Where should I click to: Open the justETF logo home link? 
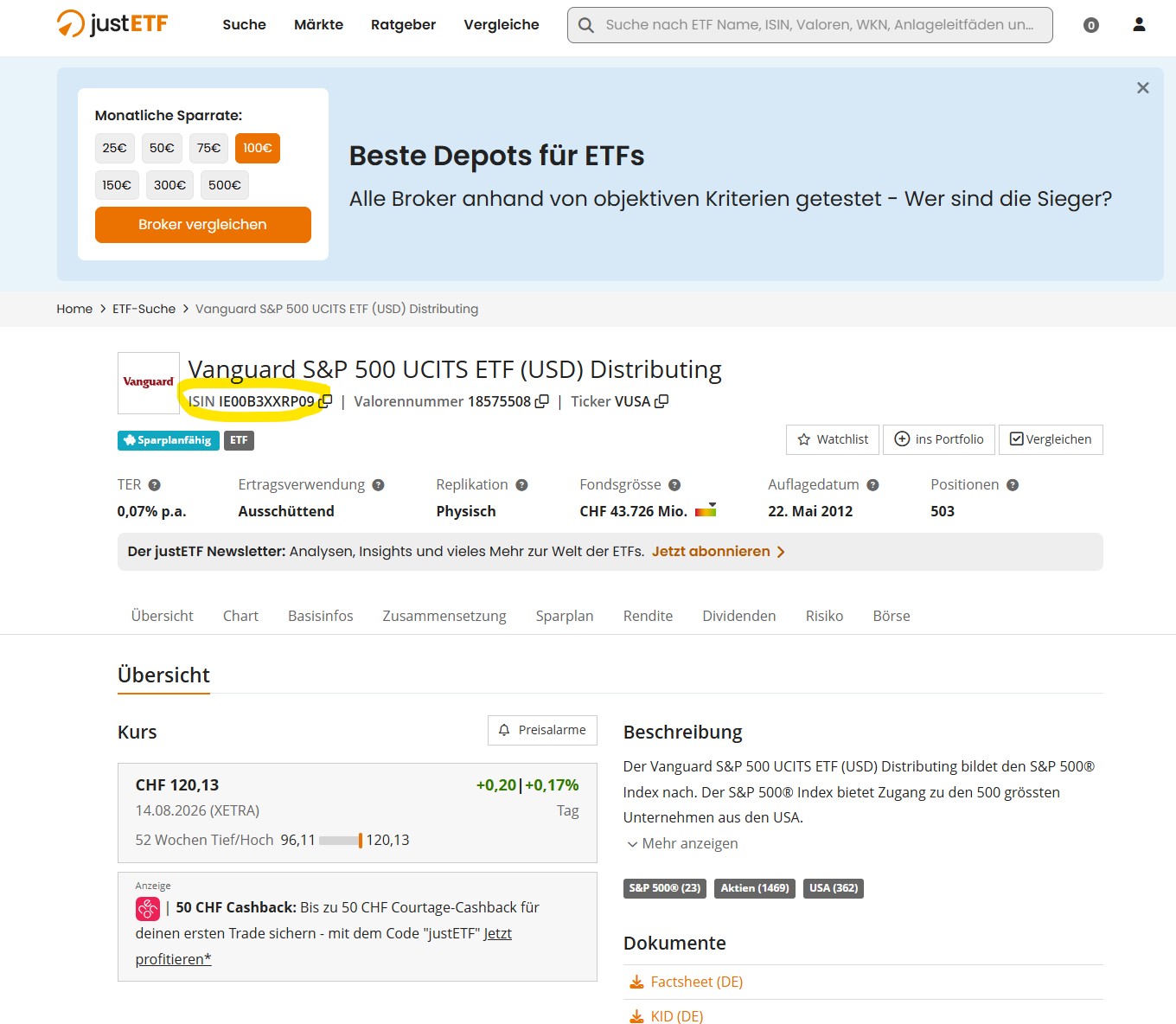pos(112,23)
